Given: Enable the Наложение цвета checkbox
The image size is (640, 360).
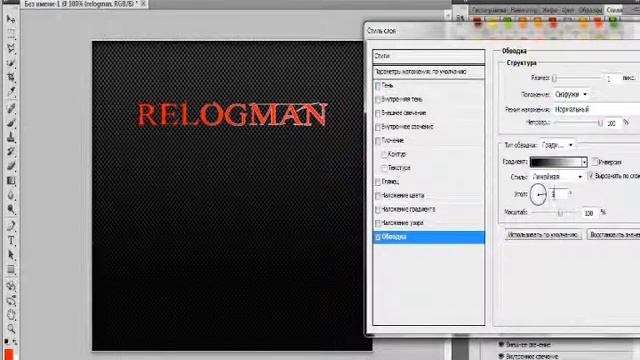Looking at the screenshot, I should pos(378,196).
